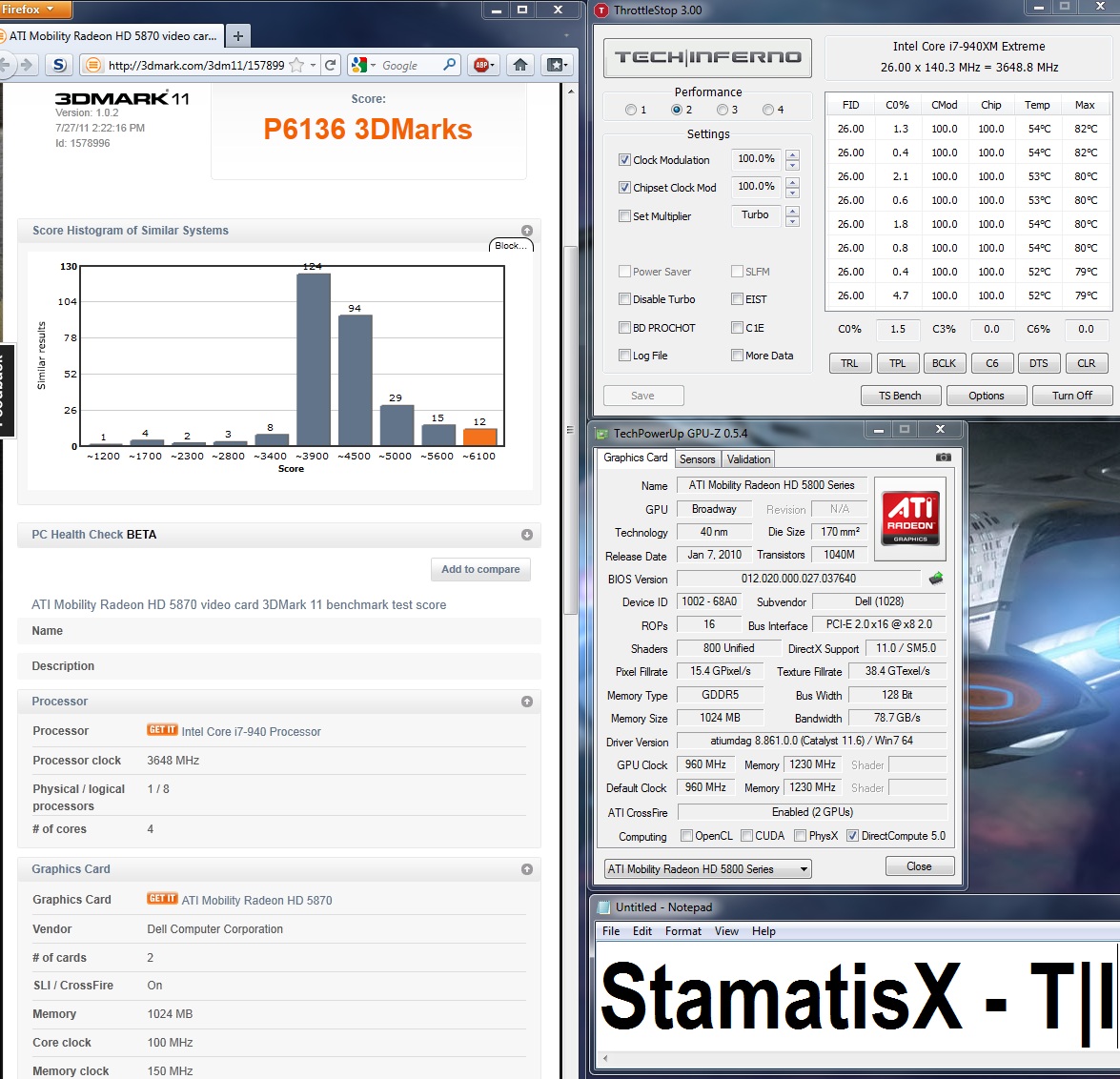The image size is (1120, 1079).
Task: Click the Firefox page vertical scrollbar
Action: (570, 430)
